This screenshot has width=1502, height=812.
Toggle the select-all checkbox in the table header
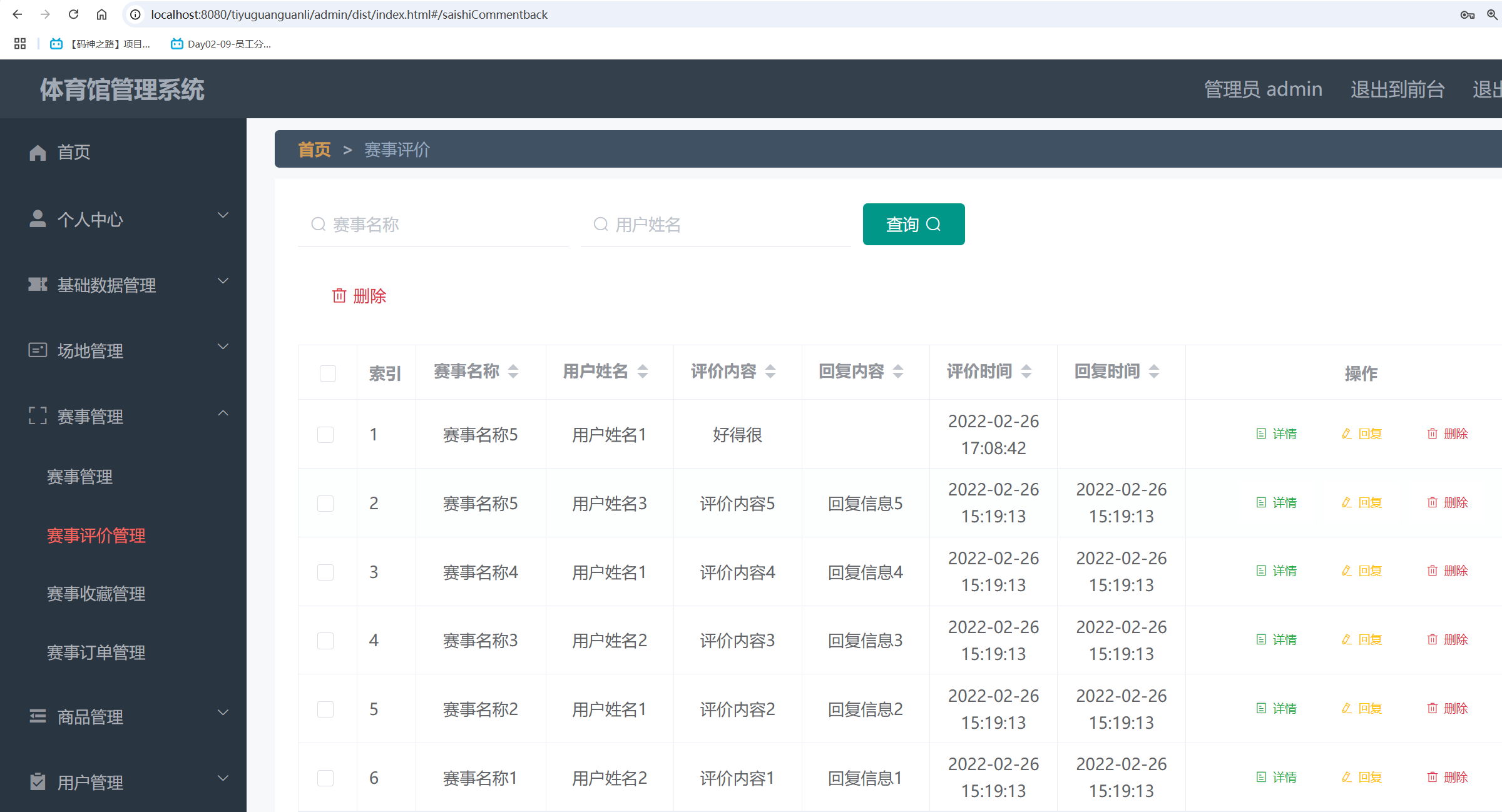point(327,373)
